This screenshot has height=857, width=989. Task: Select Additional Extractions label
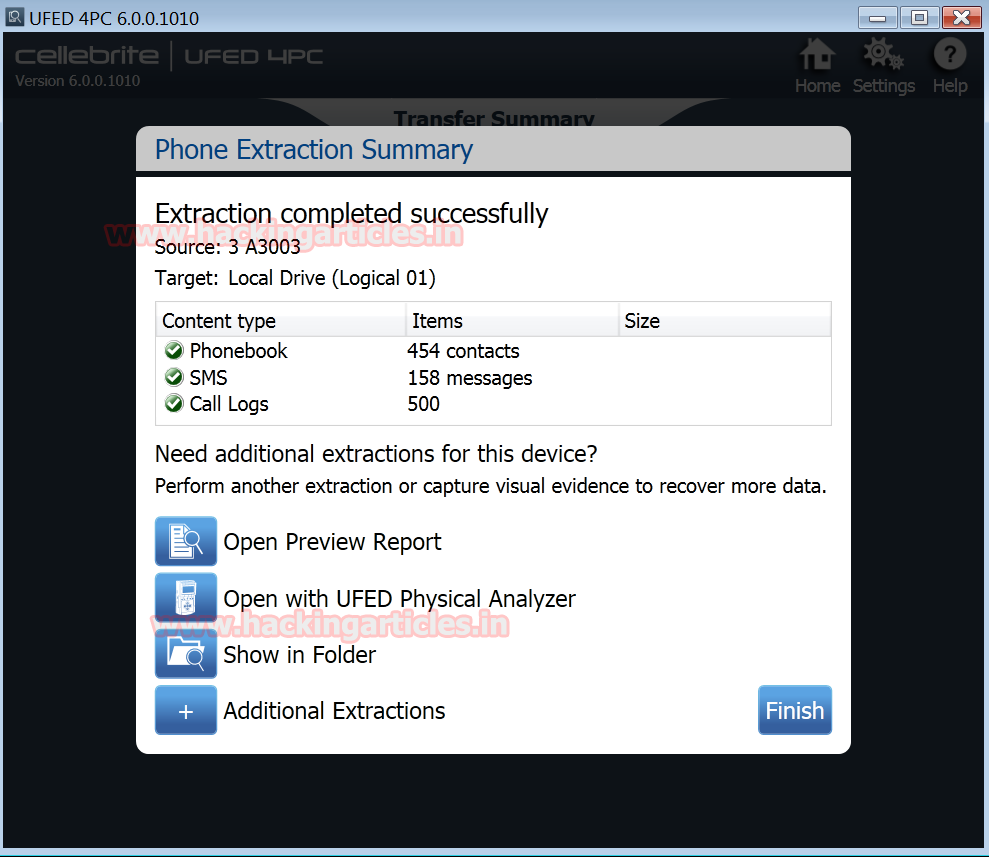(334, 711)
